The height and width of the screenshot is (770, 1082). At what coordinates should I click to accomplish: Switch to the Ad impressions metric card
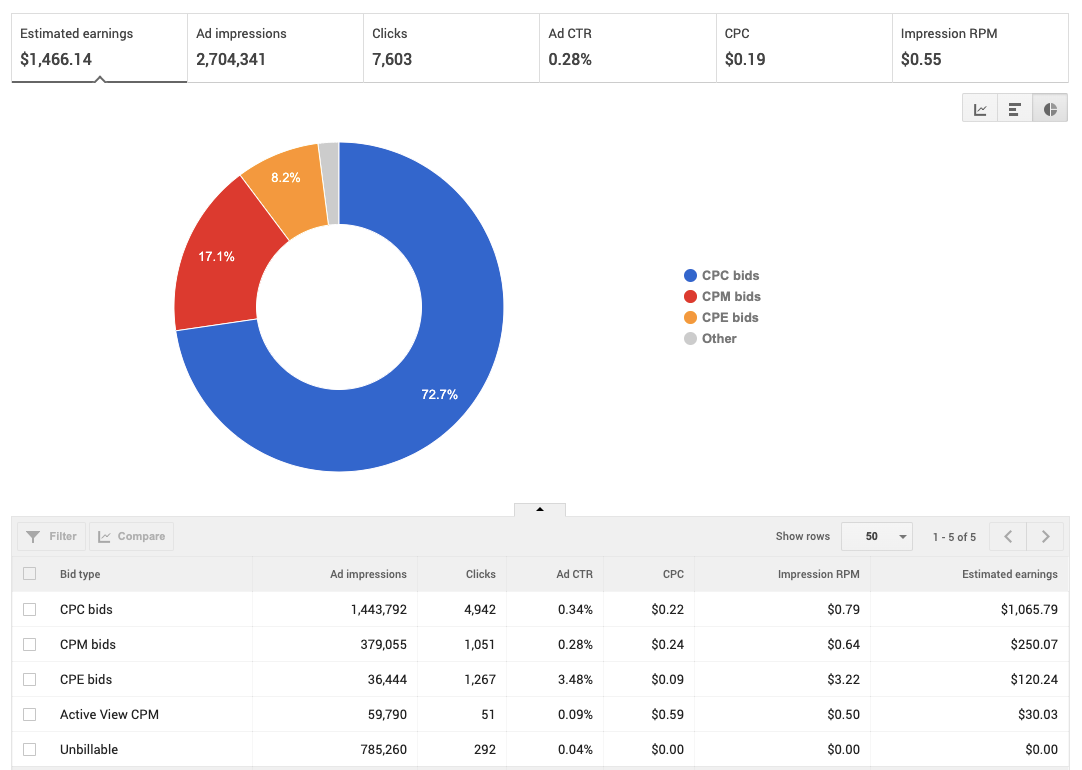coord(275,47)
